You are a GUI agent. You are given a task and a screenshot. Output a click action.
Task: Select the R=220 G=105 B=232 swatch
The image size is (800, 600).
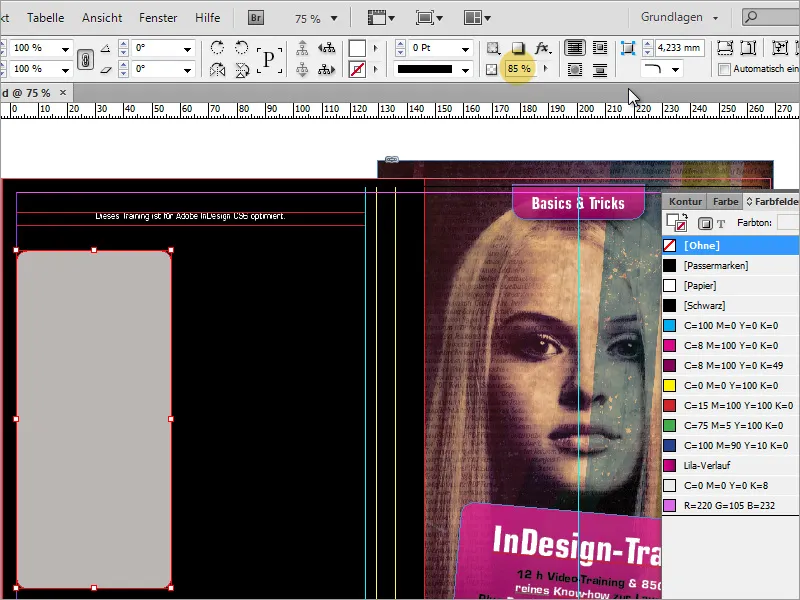pos(731,505)
